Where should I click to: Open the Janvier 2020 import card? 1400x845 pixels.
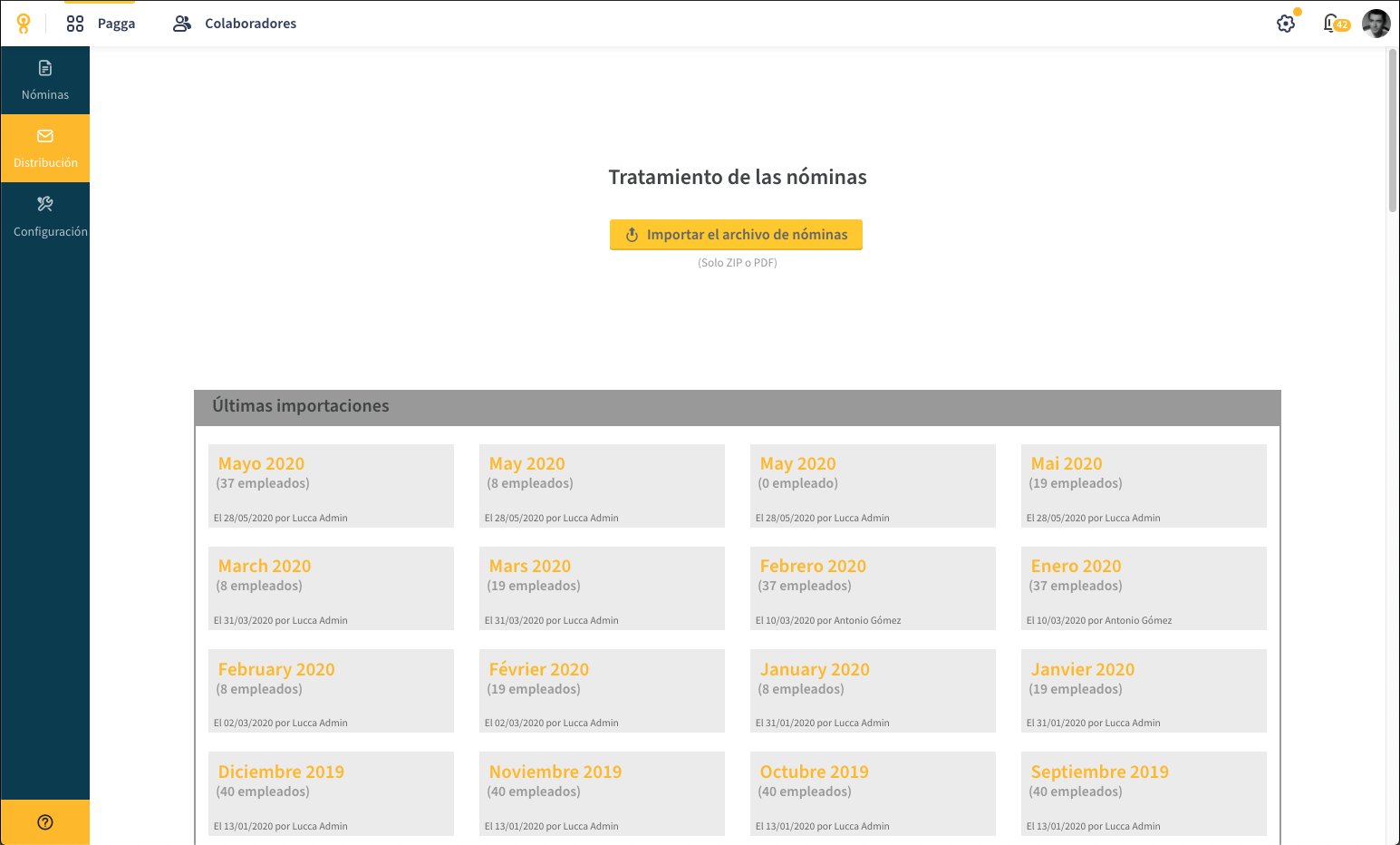1144,691
